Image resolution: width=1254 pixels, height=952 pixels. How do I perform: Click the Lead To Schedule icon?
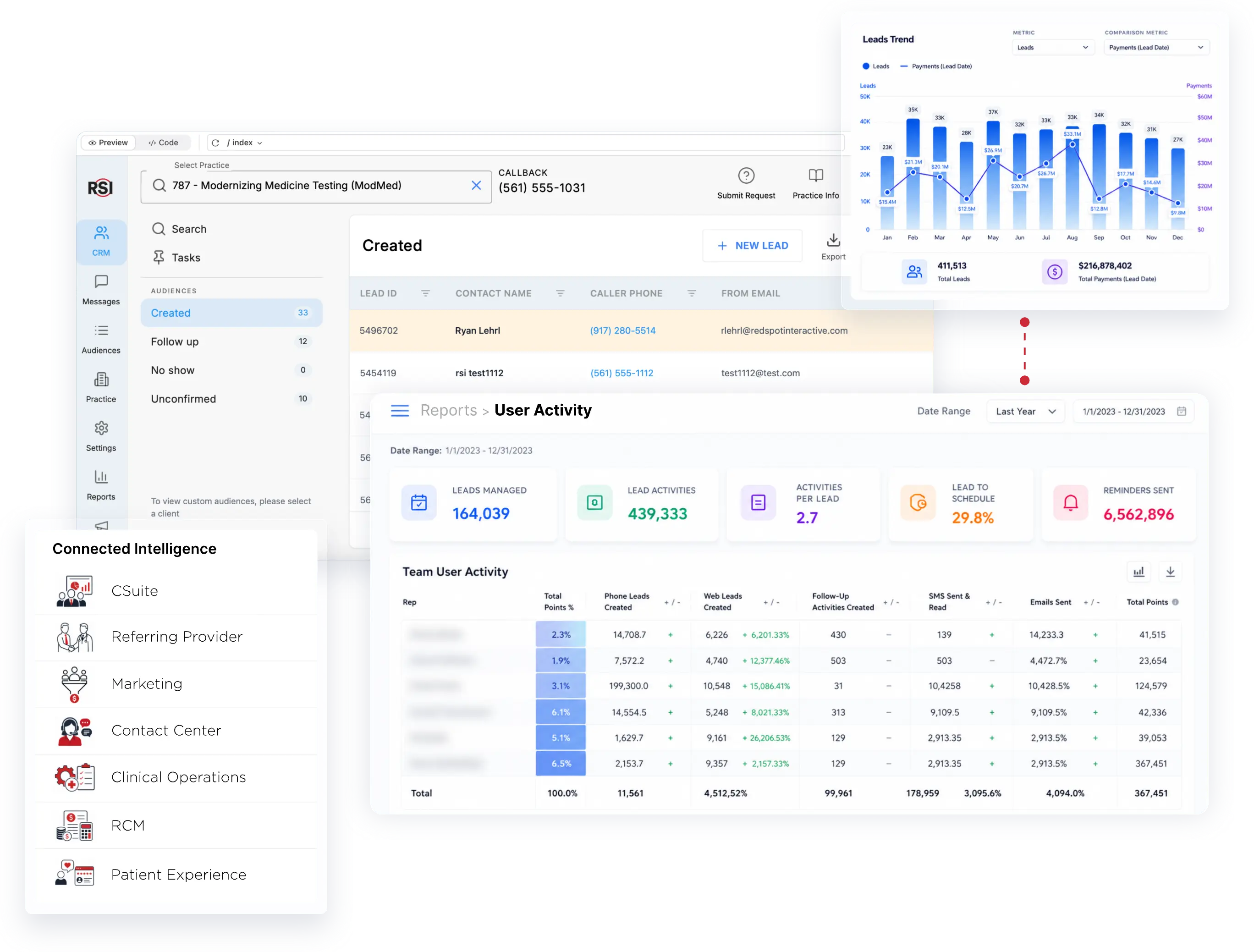(x=918, y=503)
